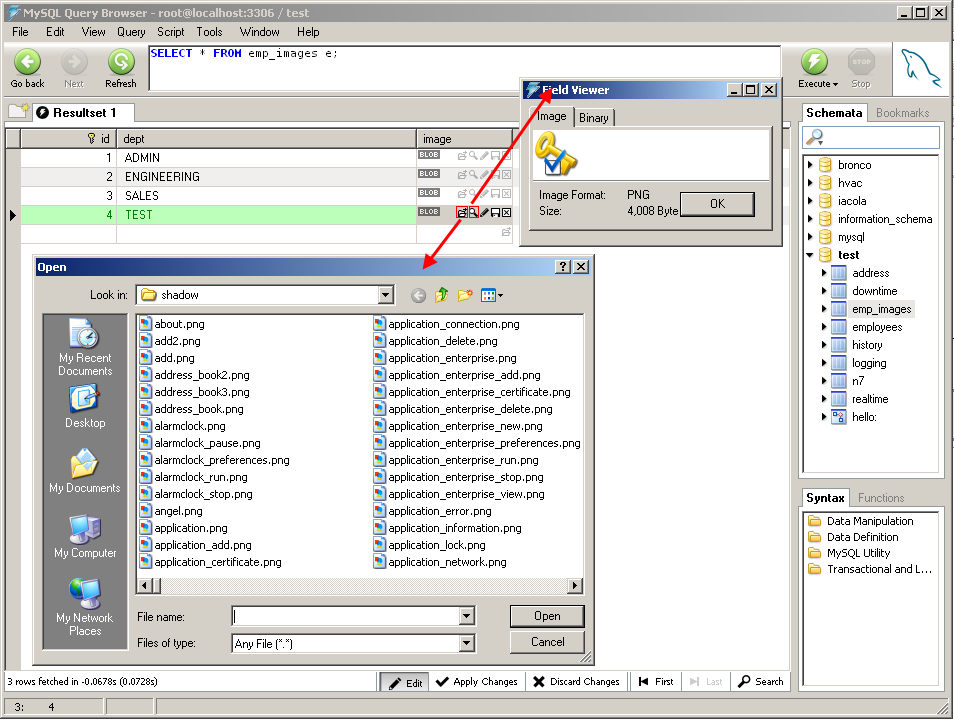
Task: Click Apply Changes
Action: click(x=476, y=682)
